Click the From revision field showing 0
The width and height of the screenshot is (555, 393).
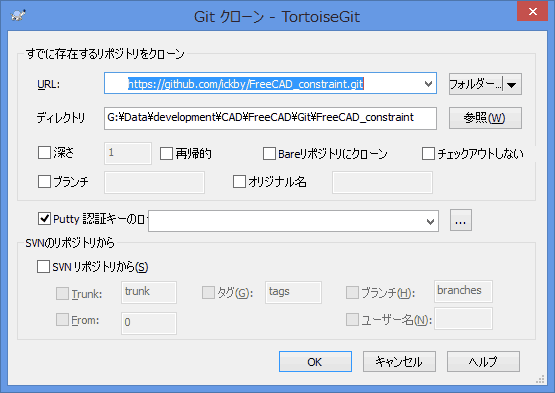pos(149,323)
